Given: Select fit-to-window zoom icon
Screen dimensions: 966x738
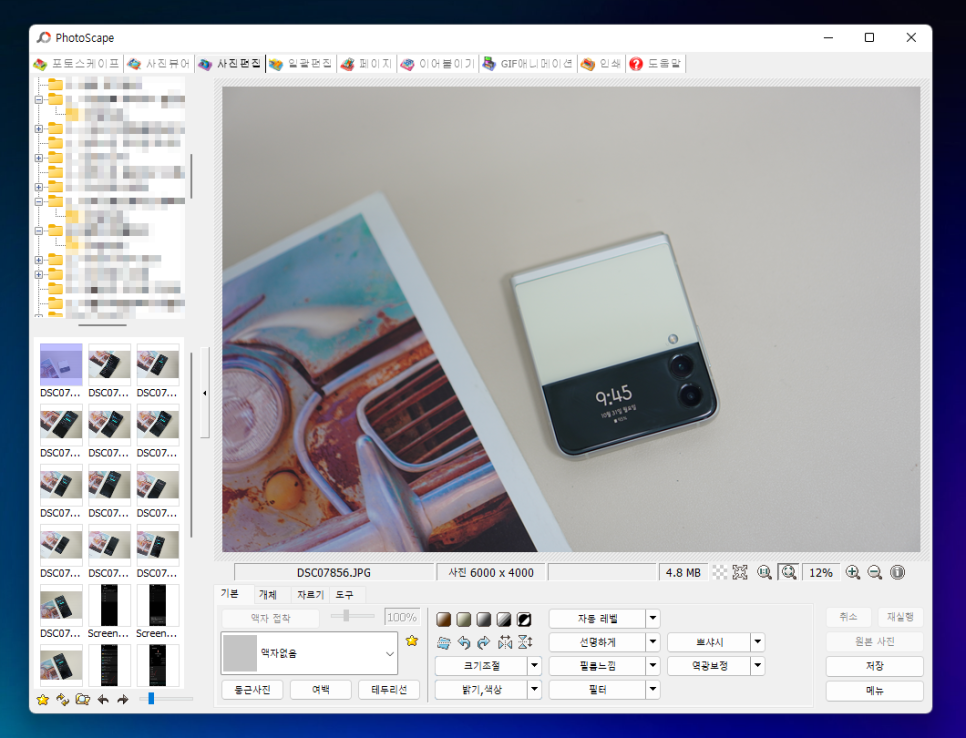Looking at the screenshot, I should point(789,572).
